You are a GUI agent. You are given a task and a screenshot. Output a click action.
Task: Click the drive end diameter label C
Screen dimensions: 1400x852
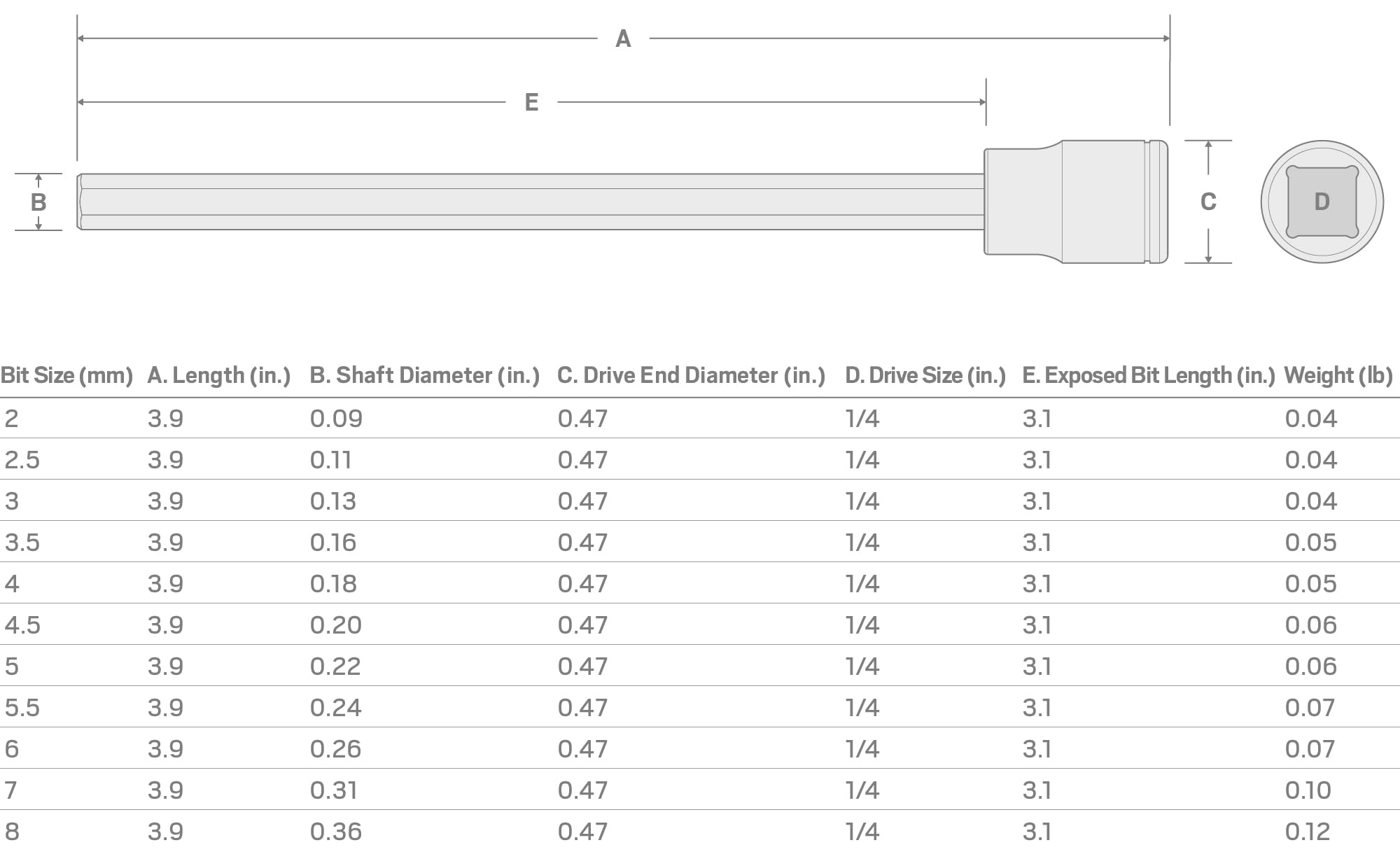coord(1208,202)
